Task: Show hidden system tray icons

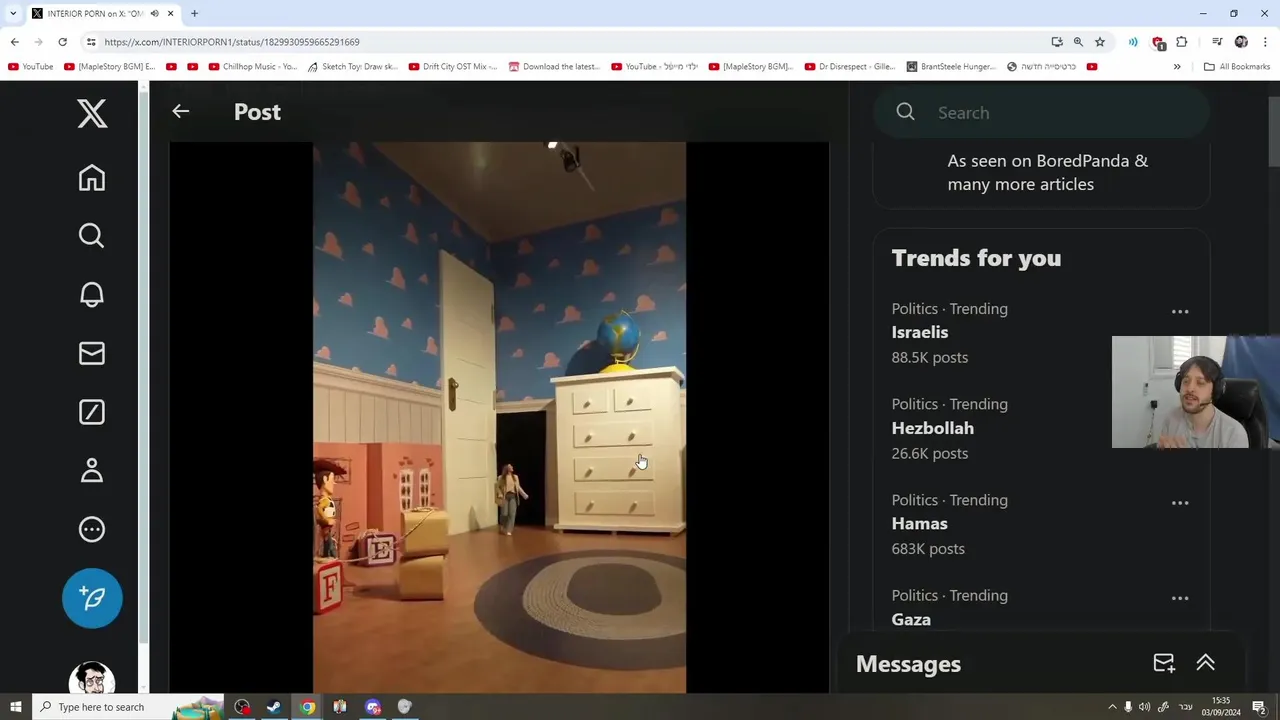Action: pyautogui.click(x=1112, y=707)
